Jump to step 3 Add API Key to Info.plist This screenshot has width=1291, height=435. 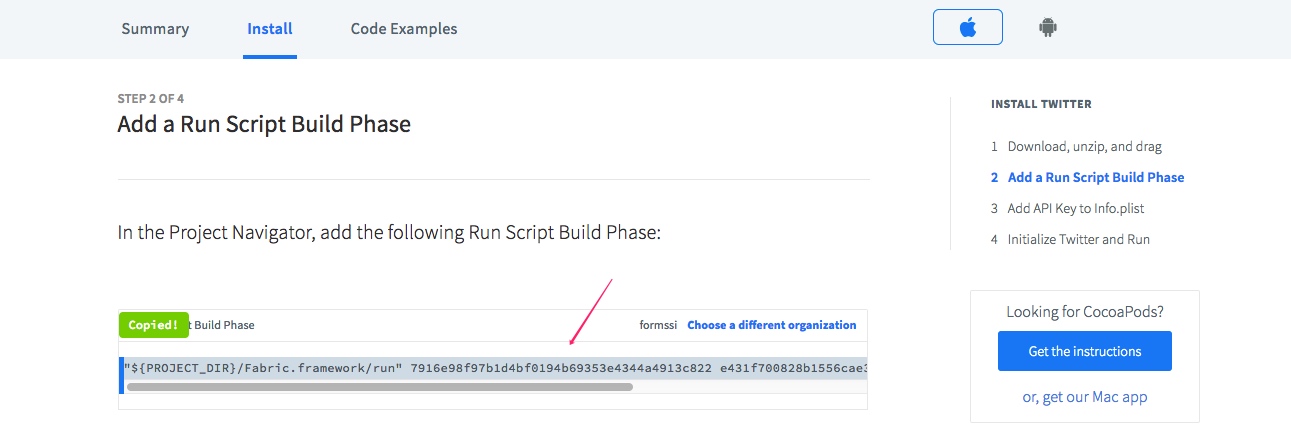(x=1075, y=208)
